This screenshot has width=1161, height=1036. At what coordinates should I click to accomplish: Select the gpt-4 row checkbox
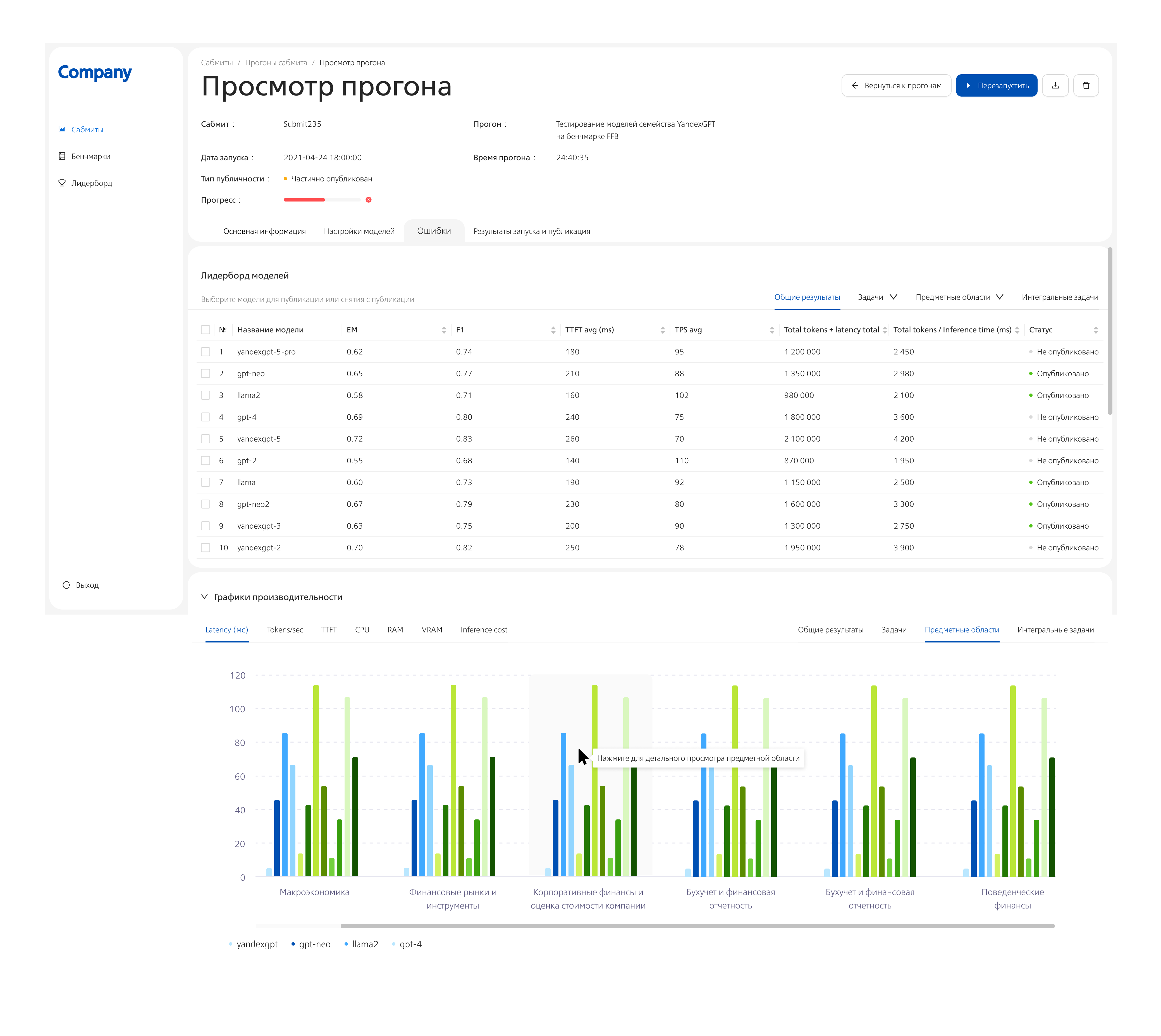pos(206,417)
